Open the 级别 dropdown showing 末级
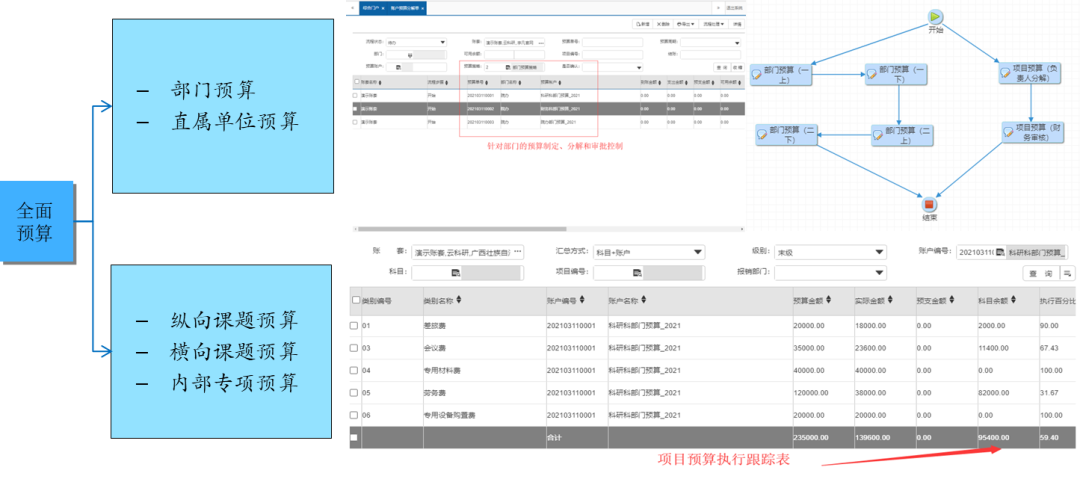 [830, 252]
